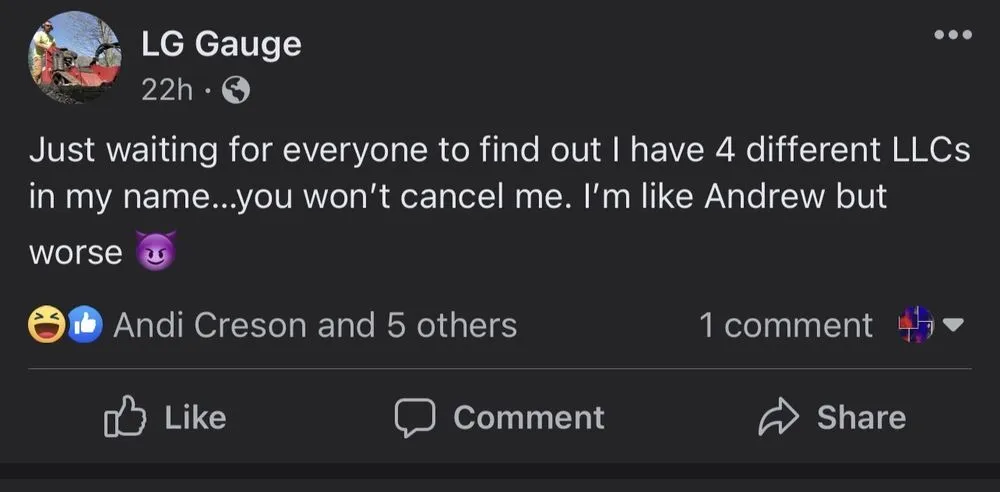The height and width of the screenshot is (492, 1000).
Task: Open the LG Gauge profile name
Action: tap(221, 44)
